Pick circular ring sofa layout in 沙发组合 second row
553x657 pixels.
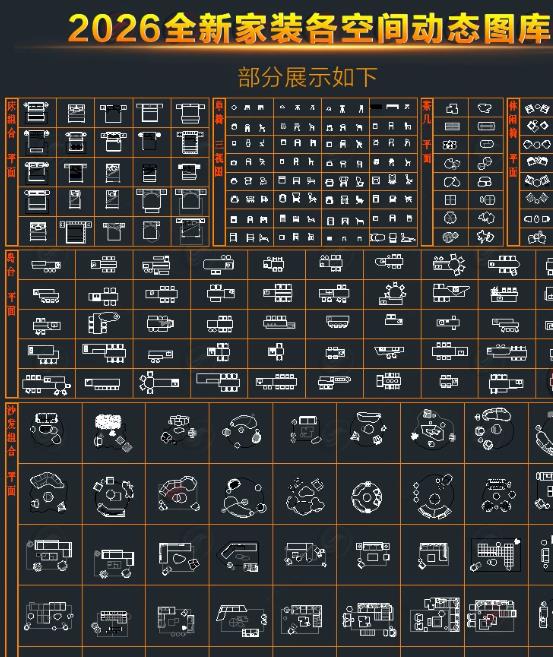pyautogui.click(x=367, y=497)
